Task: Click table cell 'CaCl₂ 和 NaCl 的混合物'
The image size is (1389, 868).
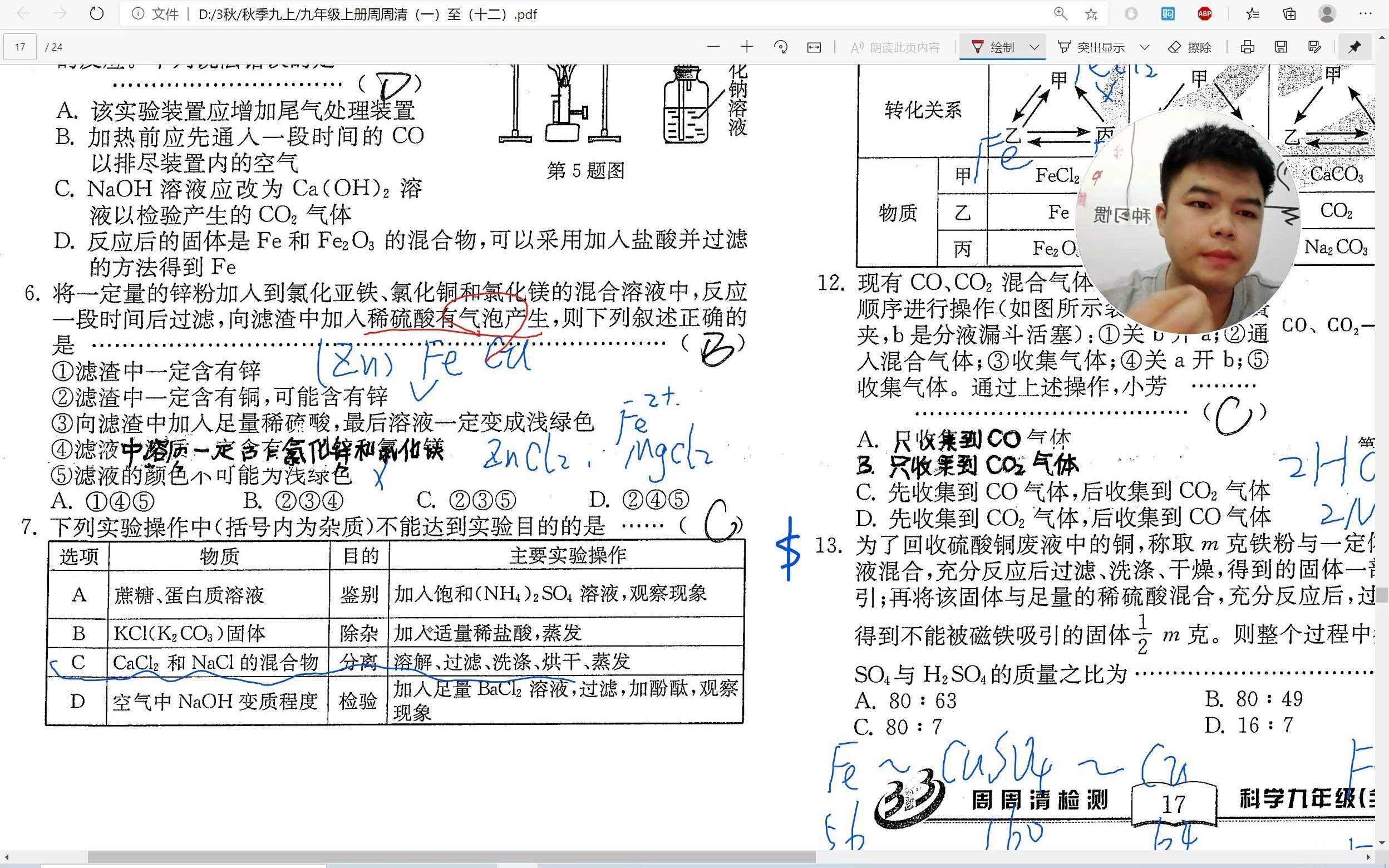Action: coord(215,663)
